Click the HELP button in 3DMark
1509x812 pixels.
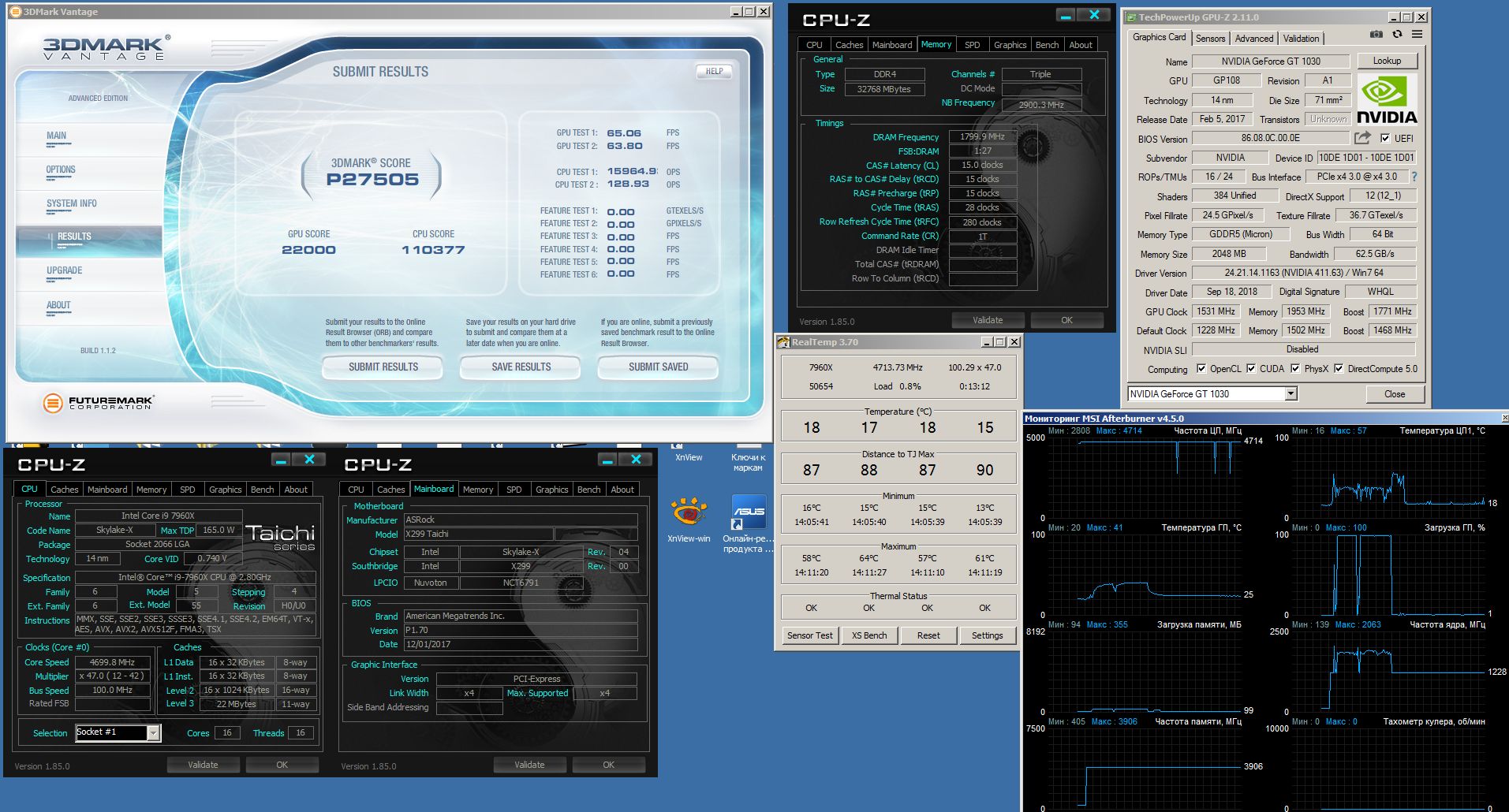[x=714, y=71]
